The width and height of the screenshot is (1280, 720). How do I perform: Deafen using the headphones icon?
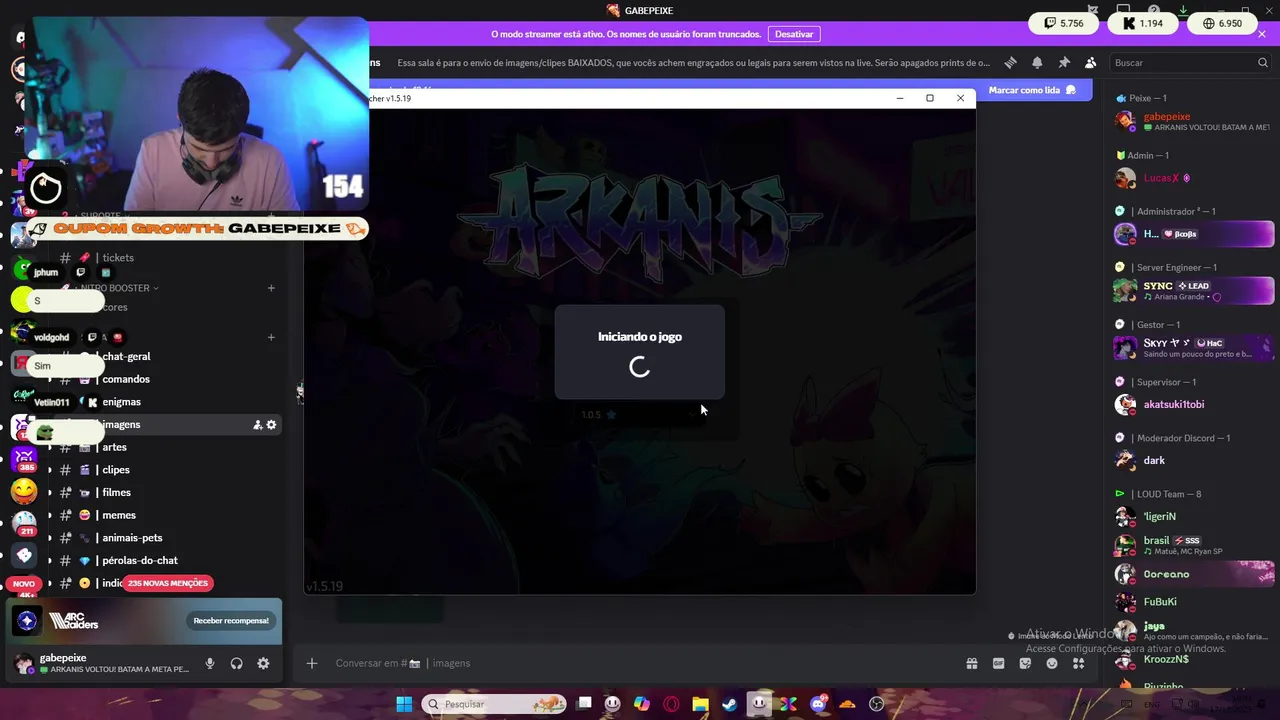(x=236, y=663)
